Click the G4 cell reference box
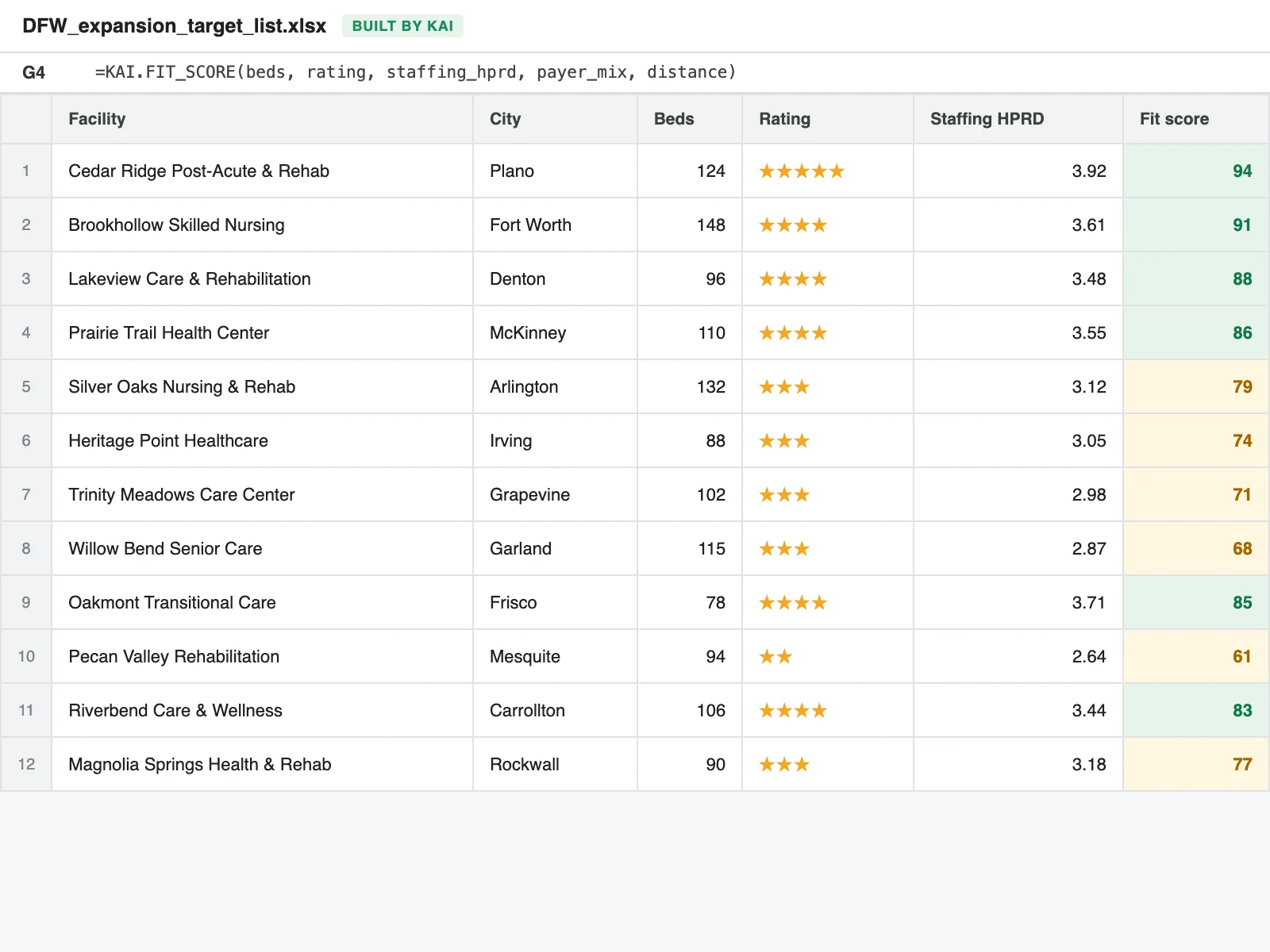Image resolution: width=1270 pixels, height=952 pixels. tap(34, 72)
